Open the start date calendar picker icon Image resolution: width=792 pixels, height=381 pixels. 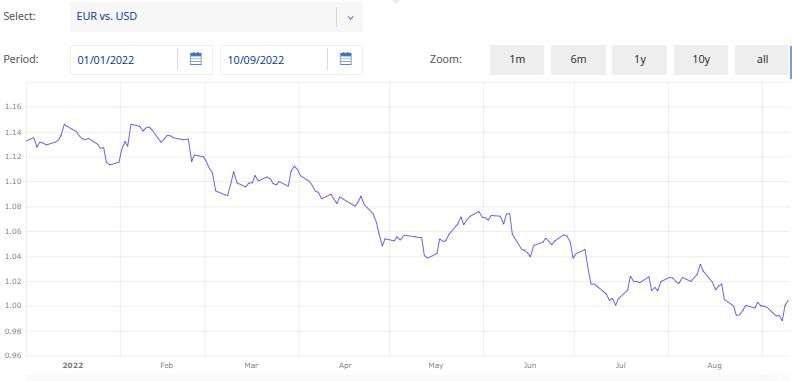point(195,59)
